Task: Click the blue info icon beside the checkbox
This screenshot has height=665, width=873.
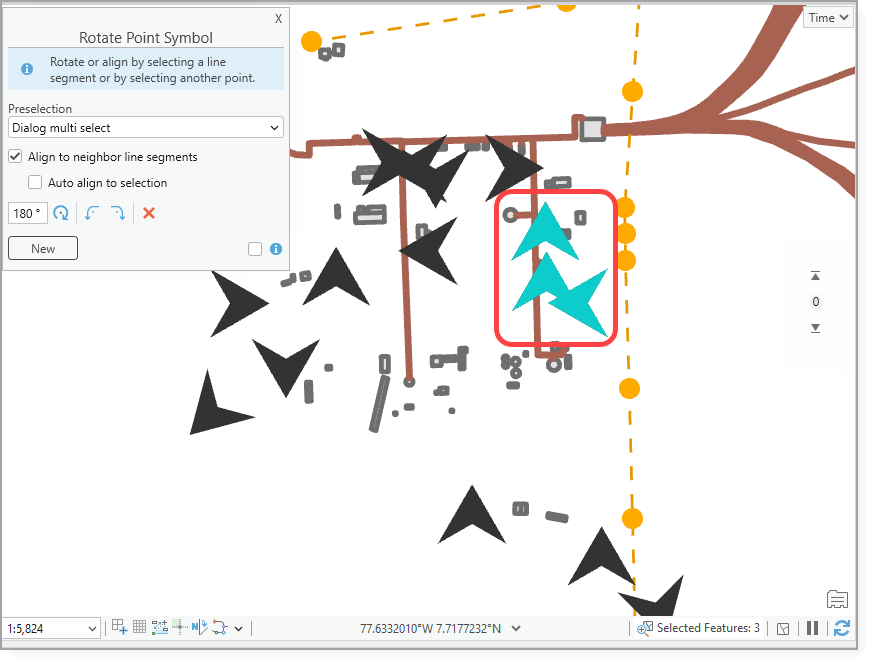Action: click(x=275, y=249)
